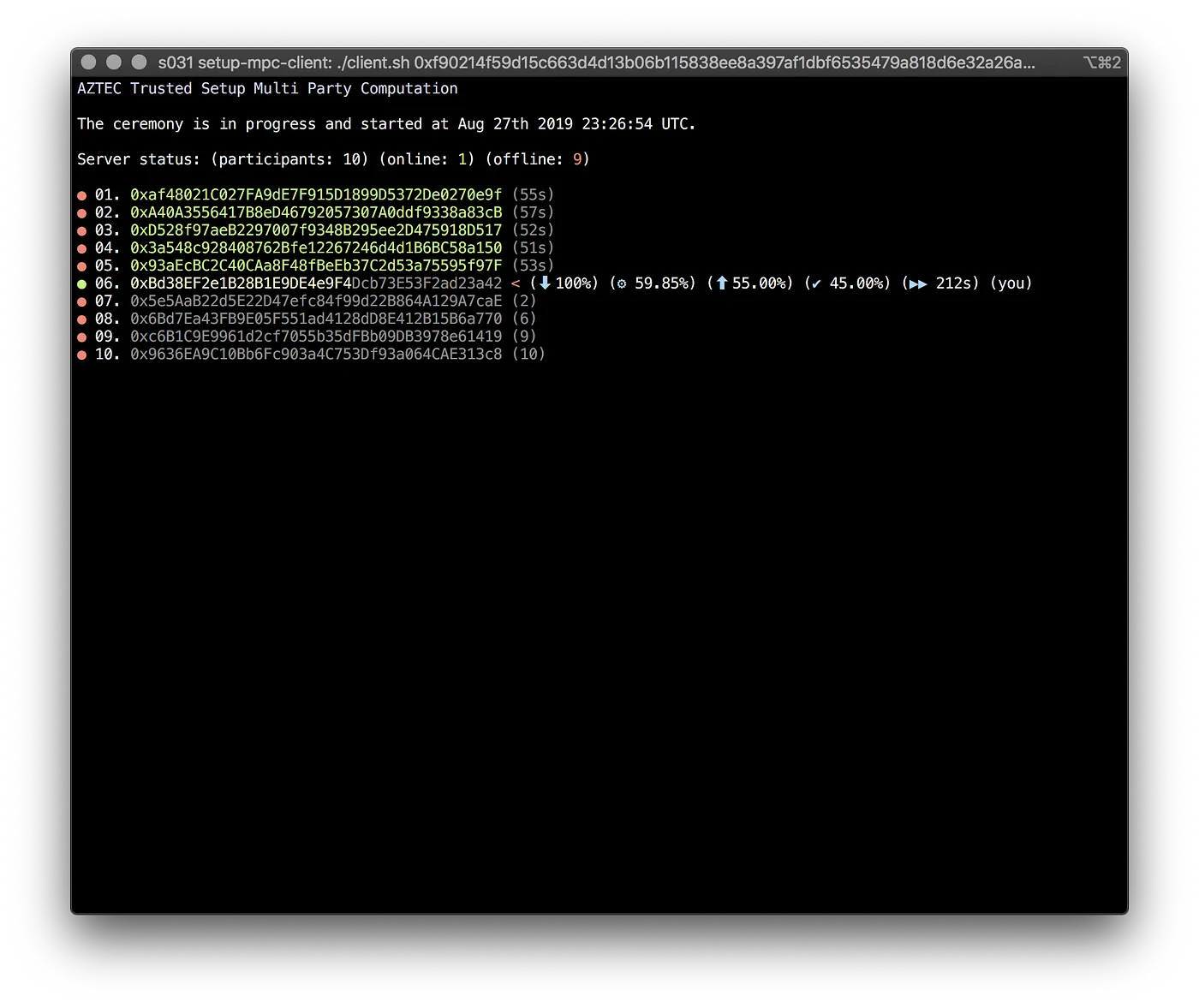Click the red '<' marker on row 06
The height and width of the screenshot is (1008, 1199).
tap(516, 283)
